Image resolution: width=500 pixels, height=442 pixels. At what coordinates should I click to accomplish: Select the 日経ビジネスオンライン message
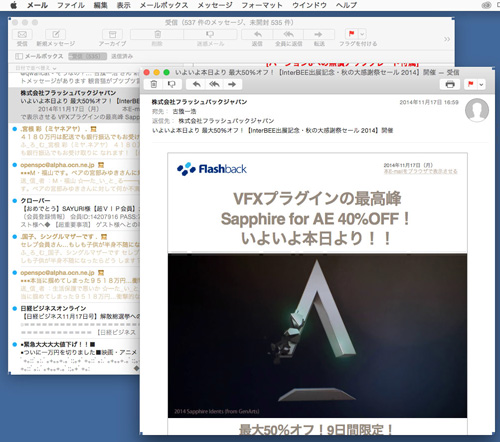pos(75,321)
